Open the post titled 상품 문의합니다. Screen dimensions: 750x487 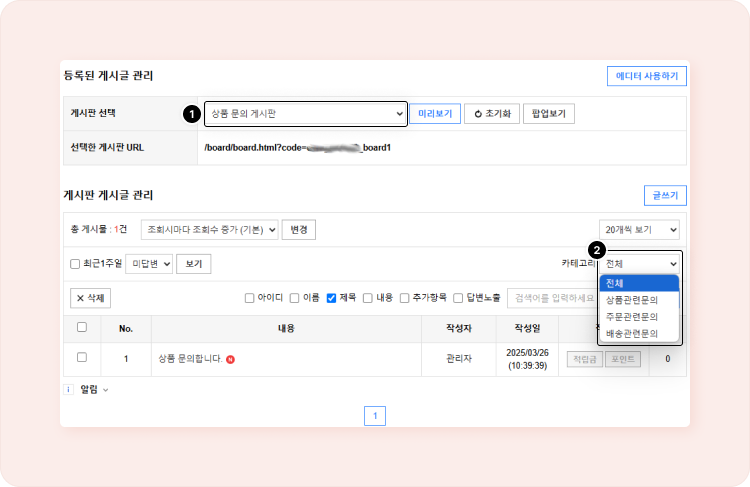tap(190, 359)
